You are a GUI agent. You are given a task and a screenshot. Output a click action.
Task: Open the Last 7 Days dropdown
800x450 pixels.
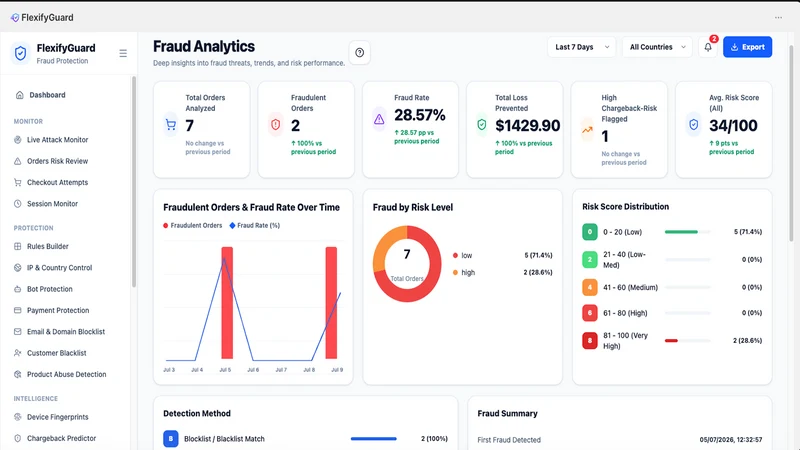[582, 47]
